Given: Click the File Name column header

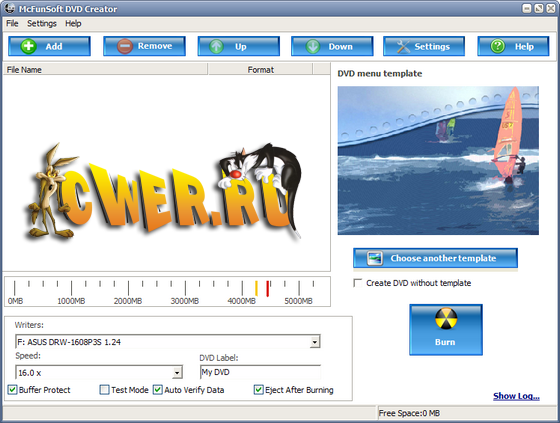Looking at the screenshot, I should coord(105,69).
